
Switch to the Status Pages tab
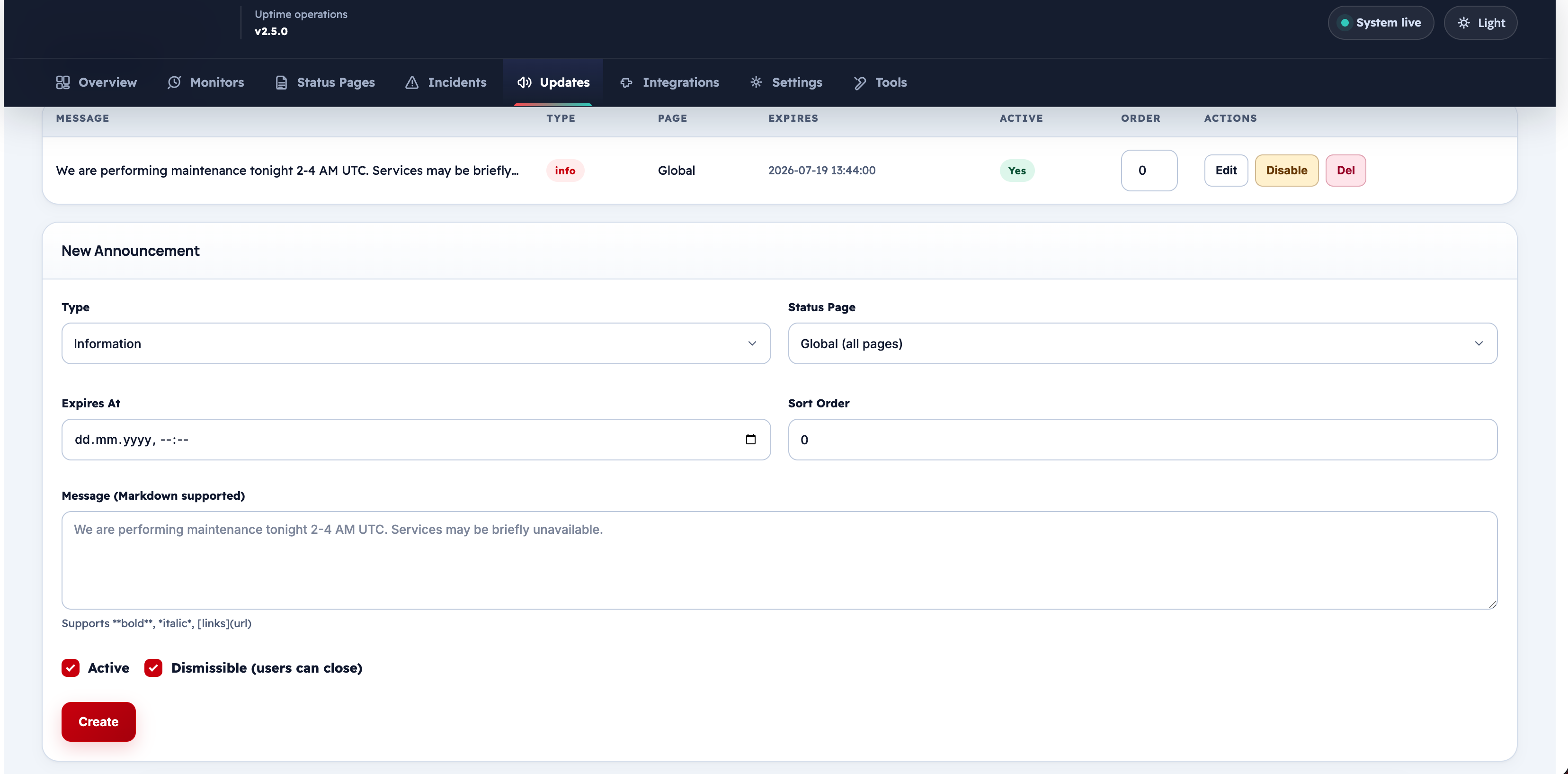coord(325,82)
